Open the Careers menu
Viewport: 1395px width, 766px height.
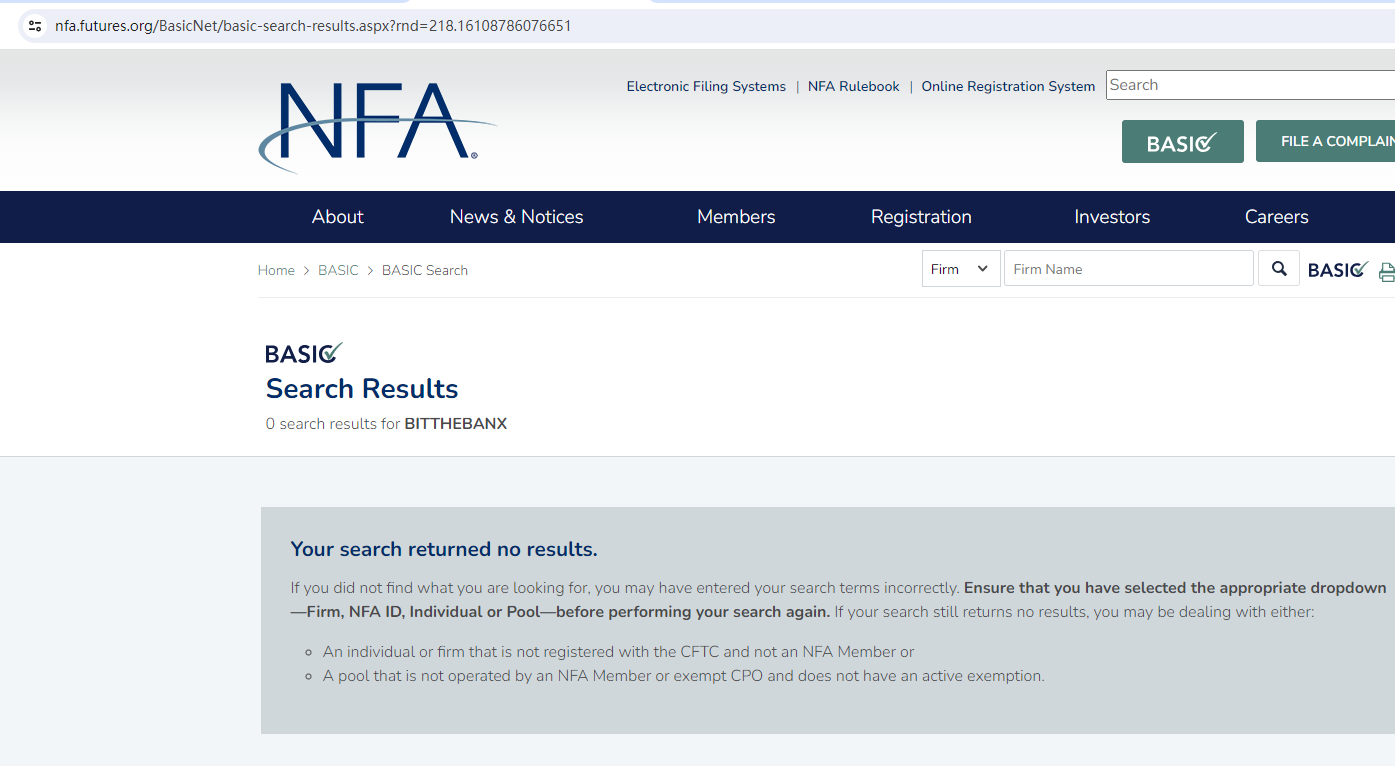point(1276,217)
